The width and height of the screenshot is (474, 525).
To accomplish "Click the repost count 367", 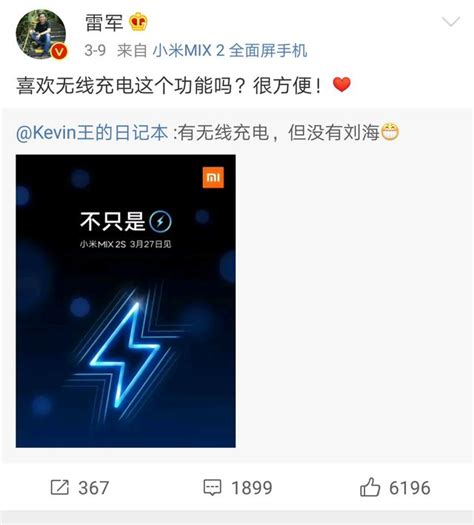I will coord(94,488).
